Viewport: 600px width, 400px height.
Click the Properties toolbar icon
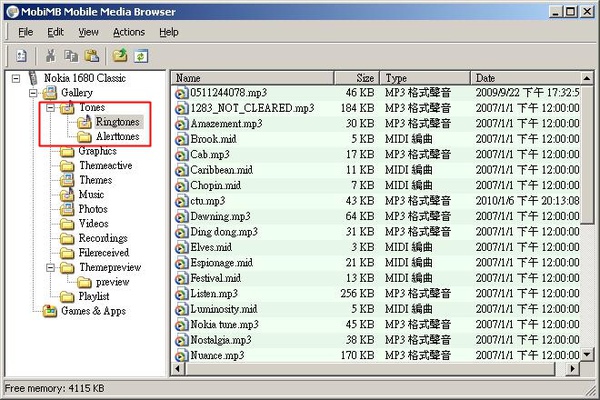[21, 56]
